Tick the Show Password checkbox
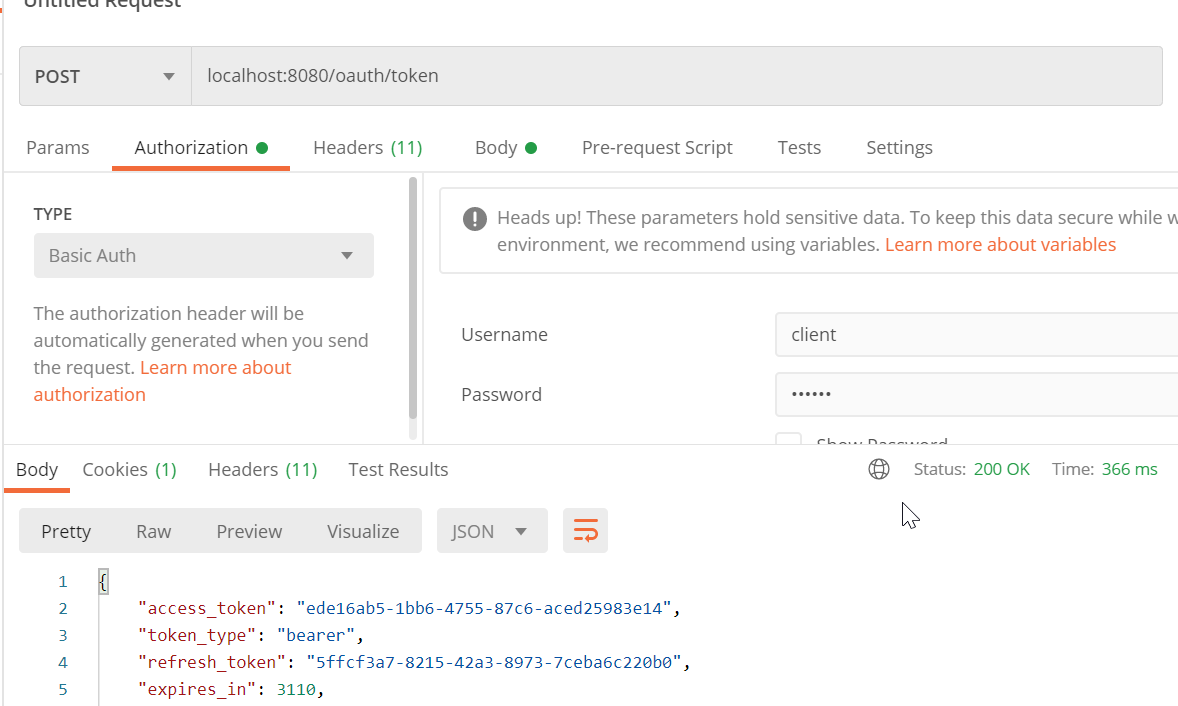Viewport: 1178px width, 706px height. (x=788, y=439)
